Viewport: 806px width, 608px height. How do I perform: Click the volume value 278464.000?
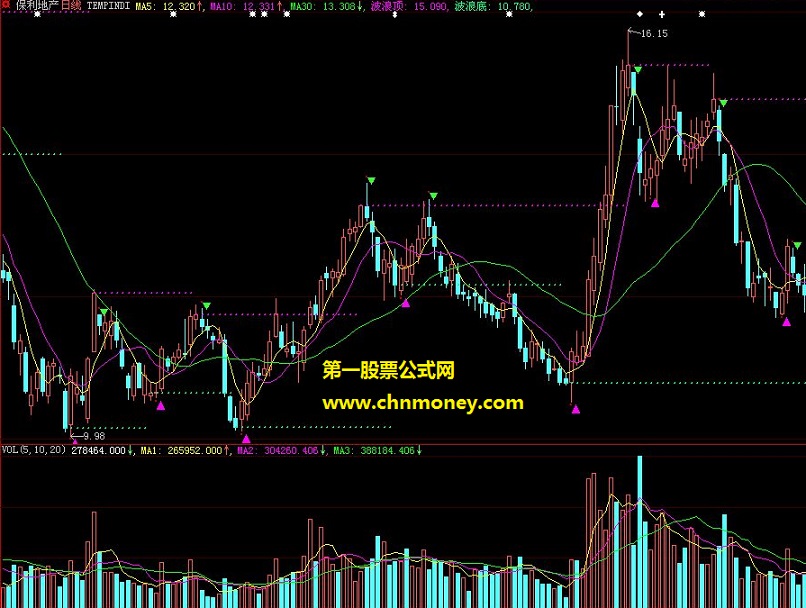click(98, 451)
